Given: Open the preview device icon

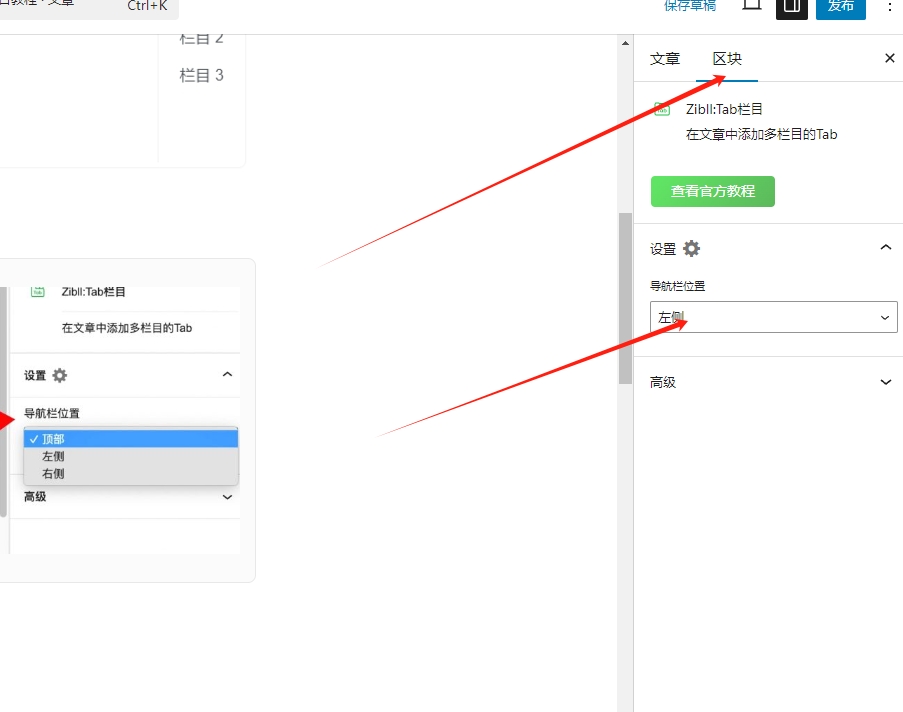Looking at the screenshot, I should pos(752,6).
